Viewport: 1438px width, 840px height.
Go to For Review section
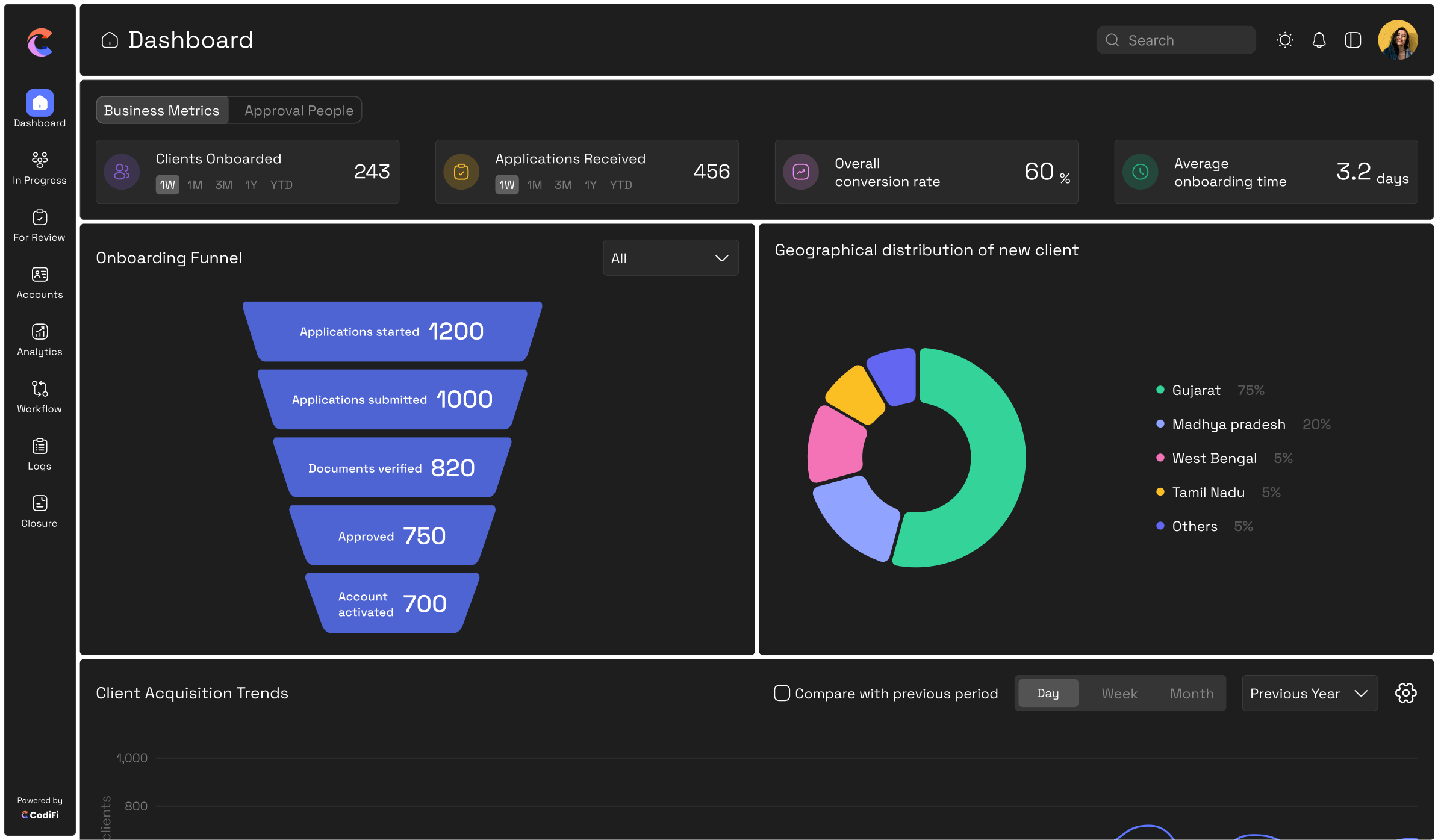click(40, 218)
